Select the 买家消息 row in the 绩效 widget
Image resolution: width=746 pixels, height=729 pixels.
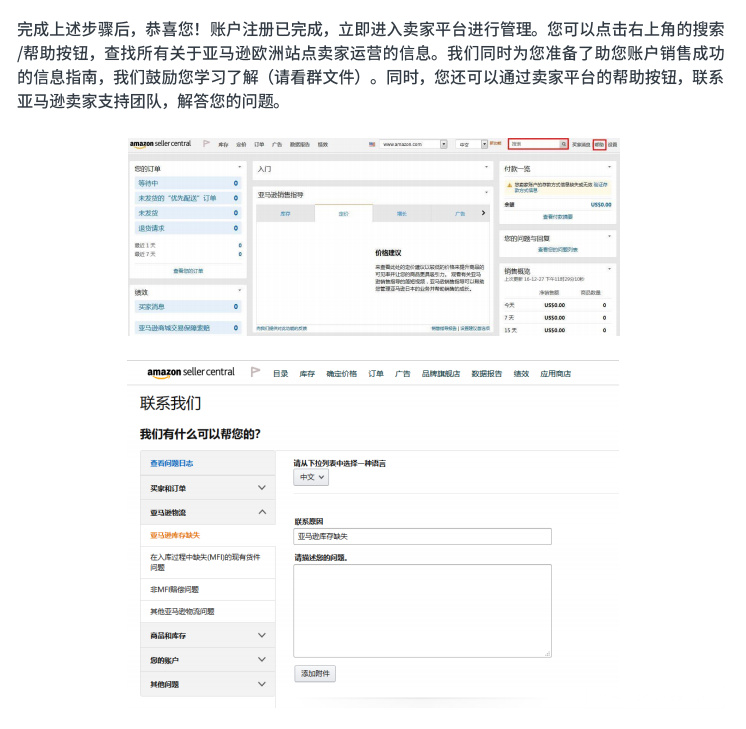point(188,306)
